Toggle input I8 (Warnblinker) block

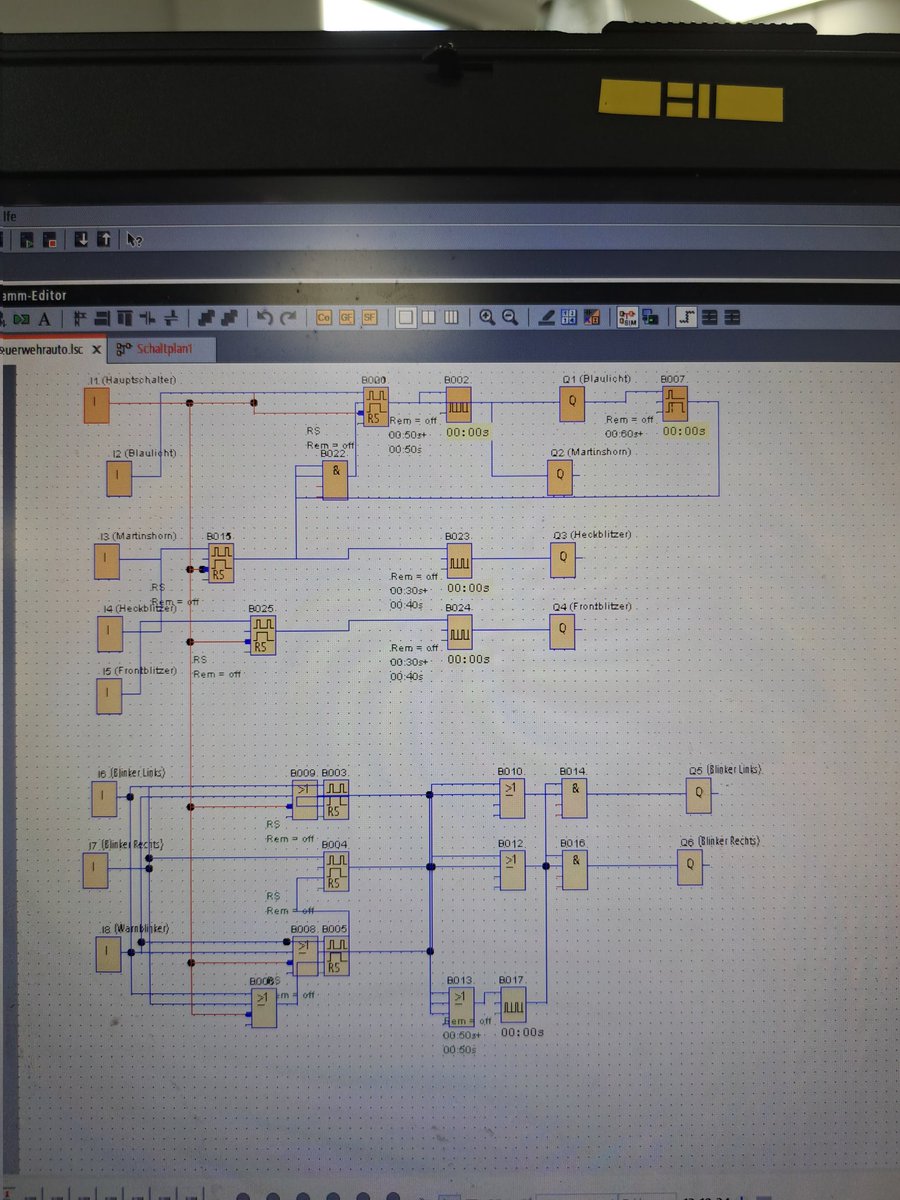coord(108,954)
